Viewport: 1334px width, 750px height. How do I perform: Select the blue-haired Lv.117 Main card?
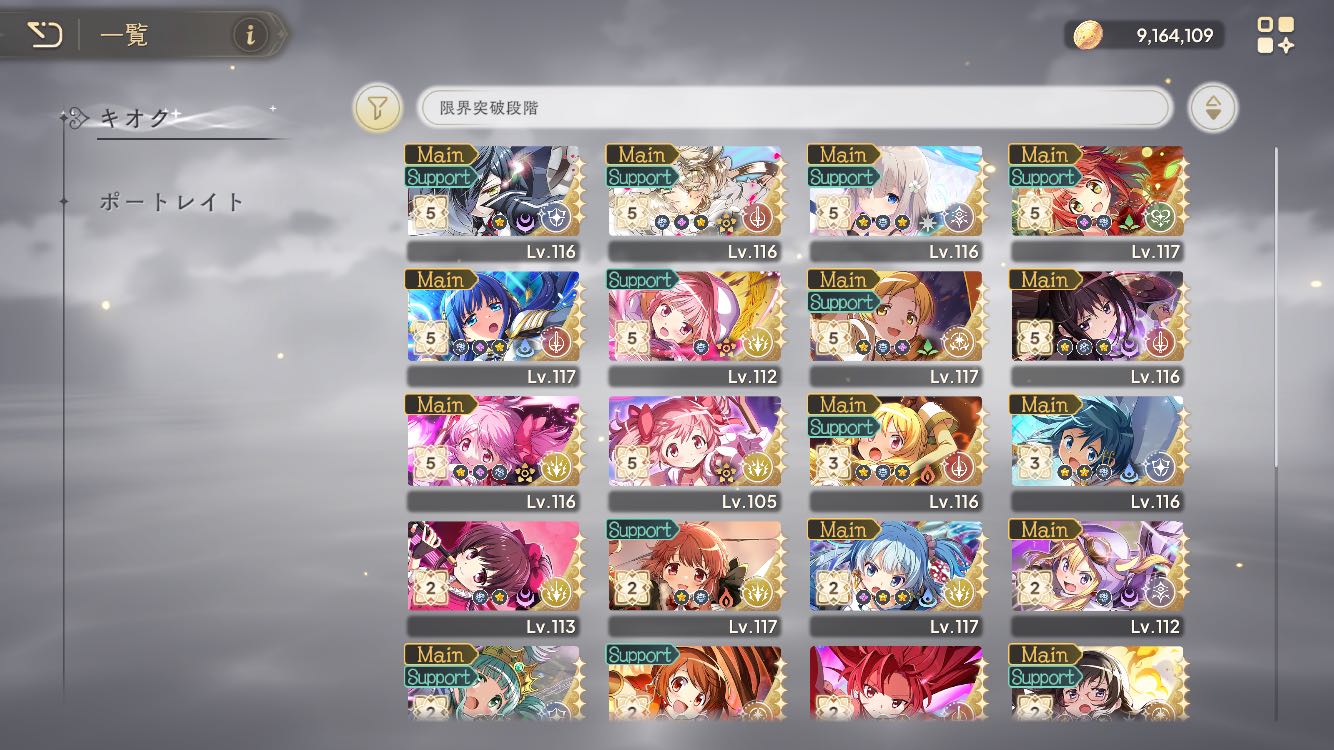pos(493,328)
